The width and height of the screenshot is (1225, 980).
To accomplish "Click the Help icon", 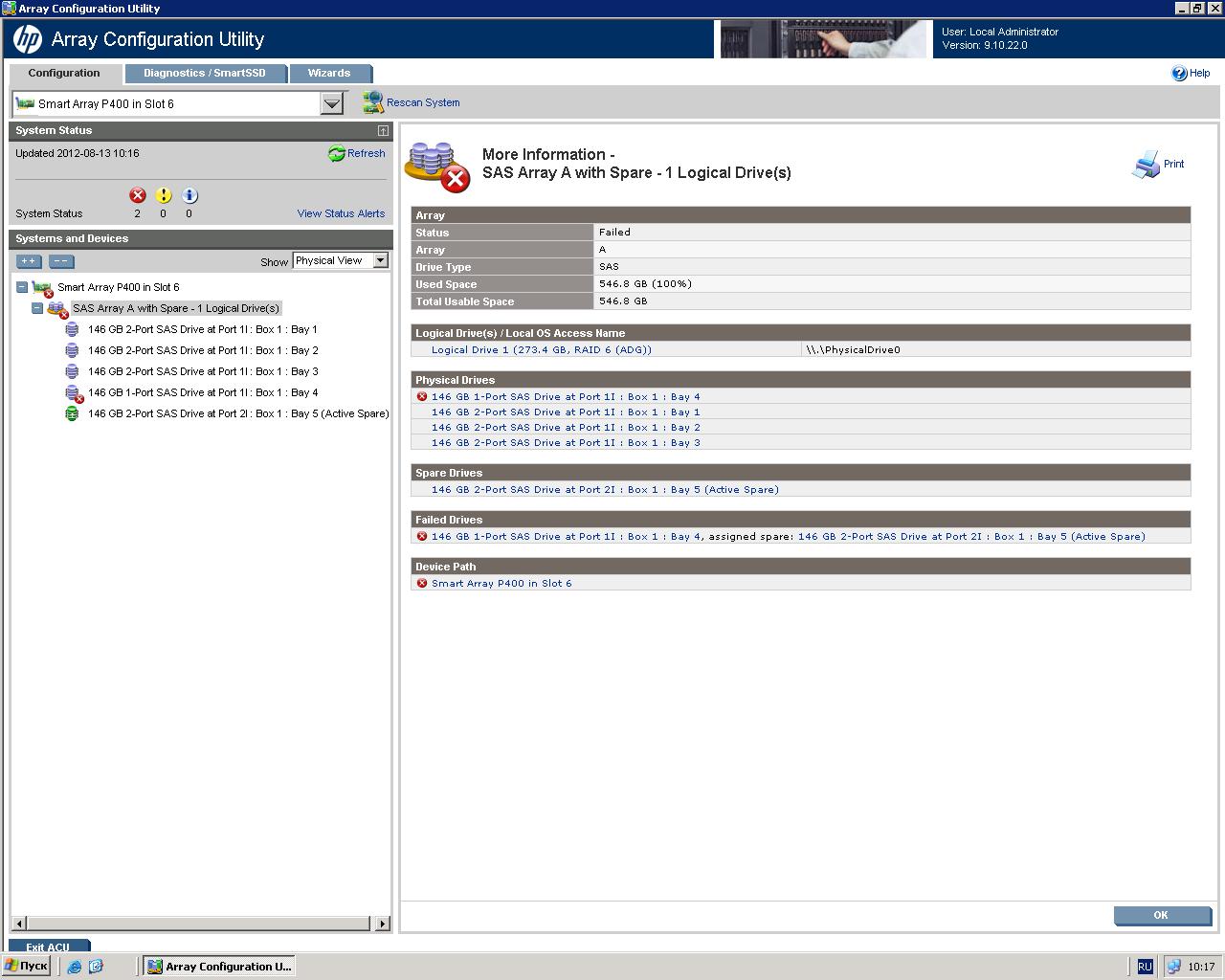I will 1179,74.
